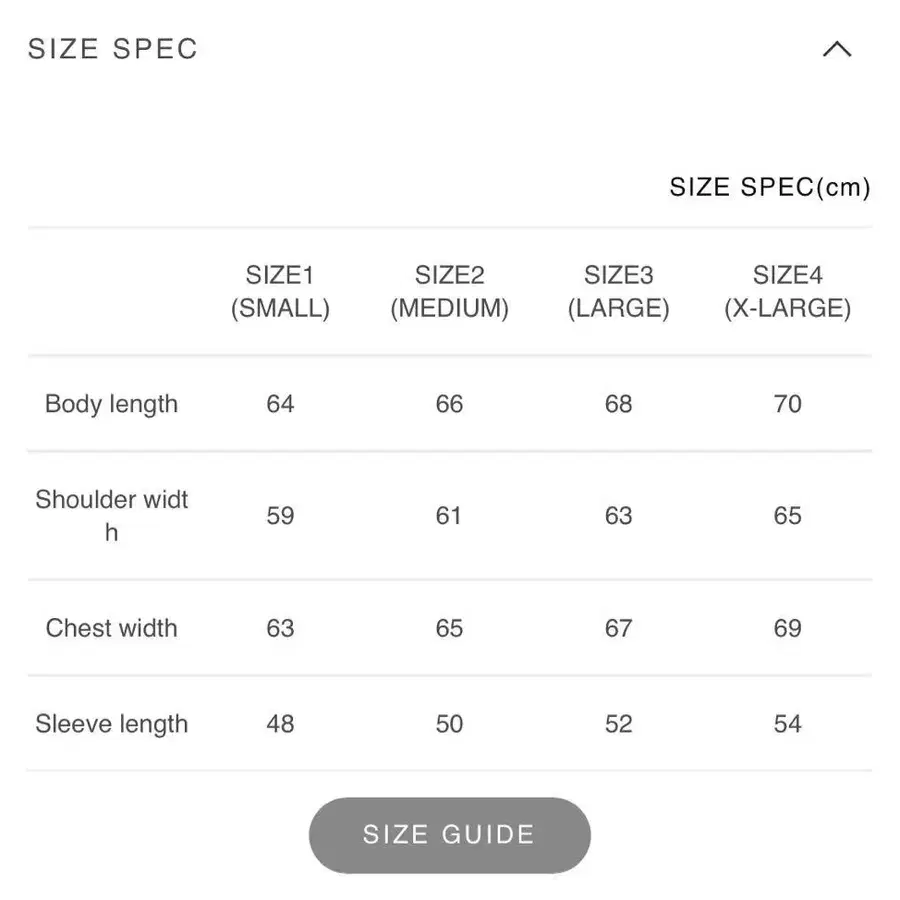
Task: Click Shoulder width value 61 for Medium
Action: pos(449,516)
